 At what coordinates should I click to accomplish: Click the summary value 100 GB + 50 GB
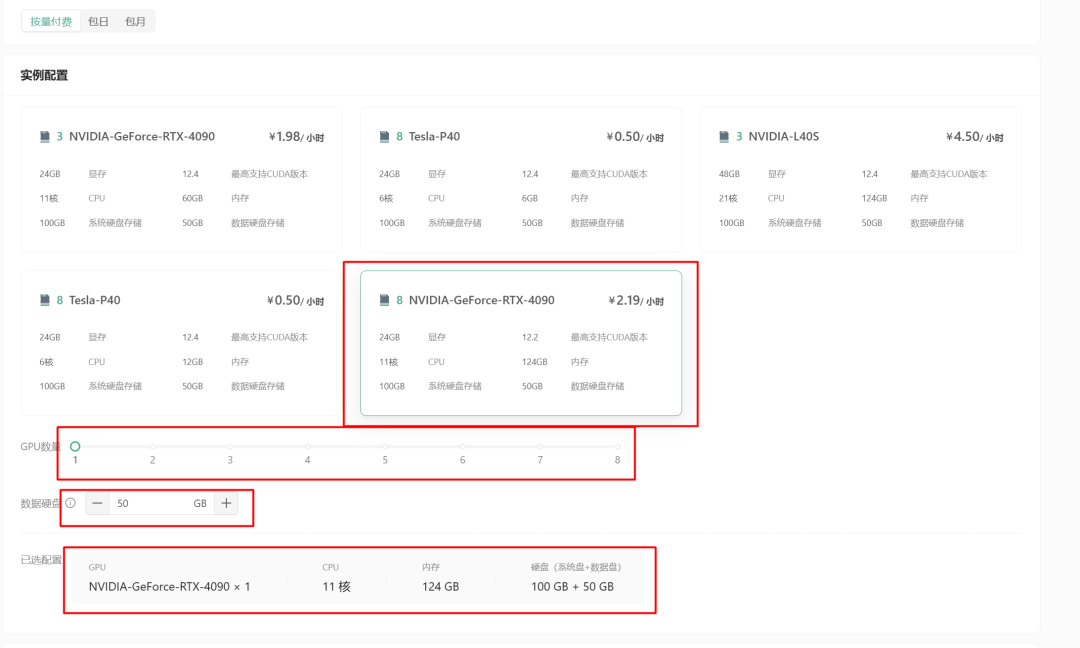tap(572, 587)
